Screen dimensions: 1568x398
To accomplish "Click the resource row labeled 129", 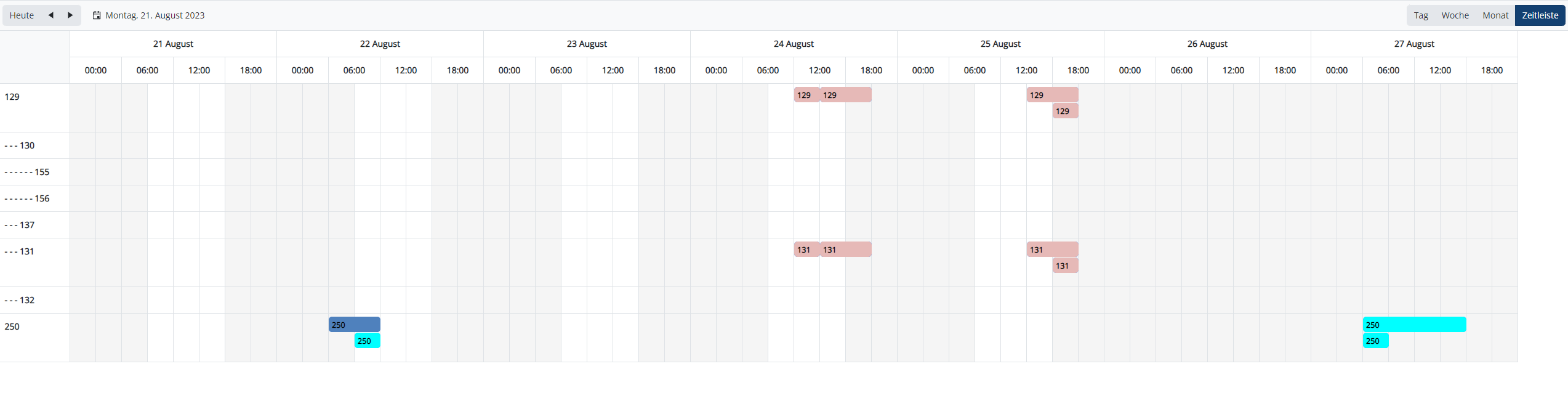I will pos(12,97).
